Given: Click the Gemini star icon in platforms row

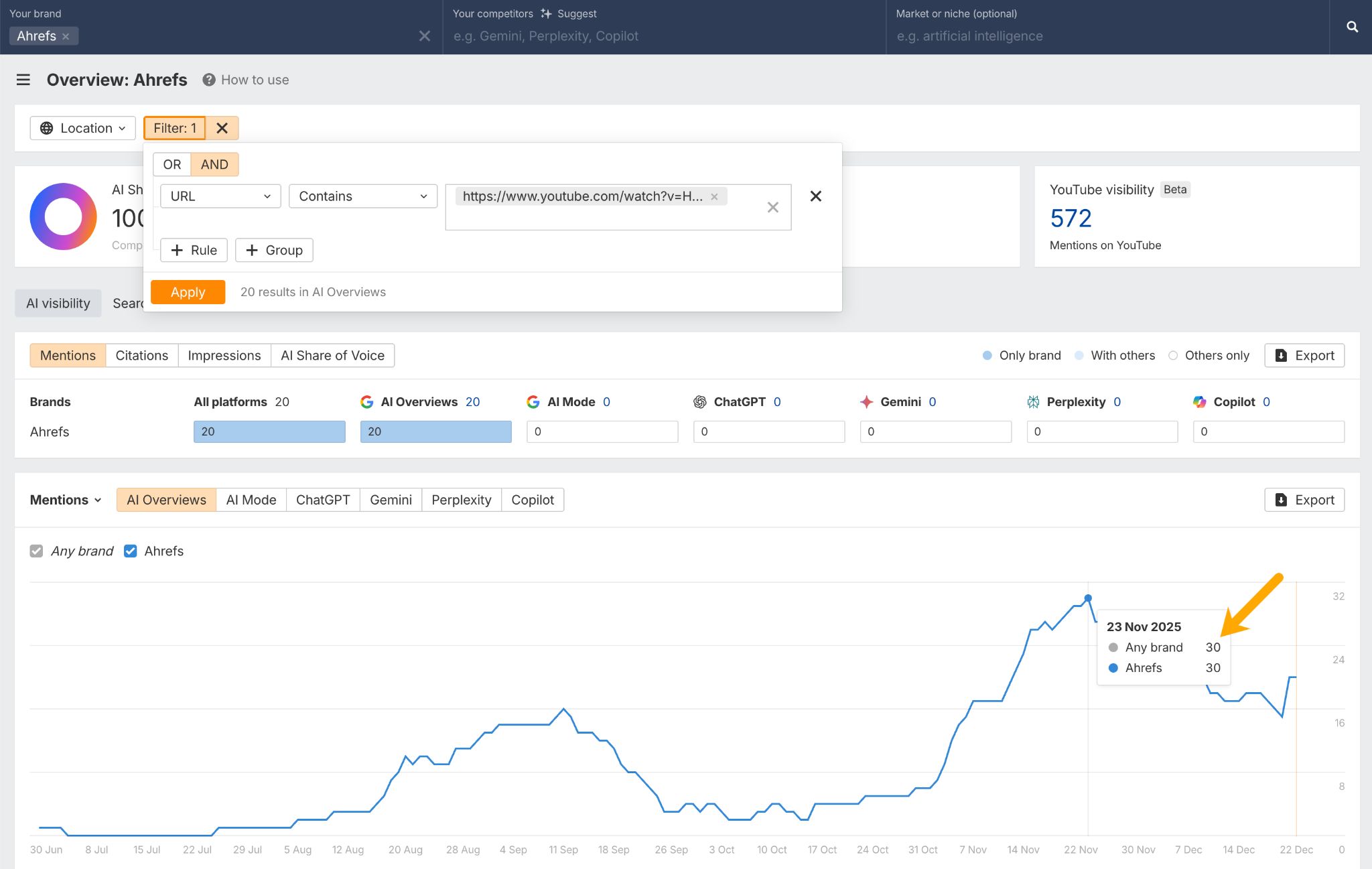Looking at the screenshot, I should tap(866, 401).
